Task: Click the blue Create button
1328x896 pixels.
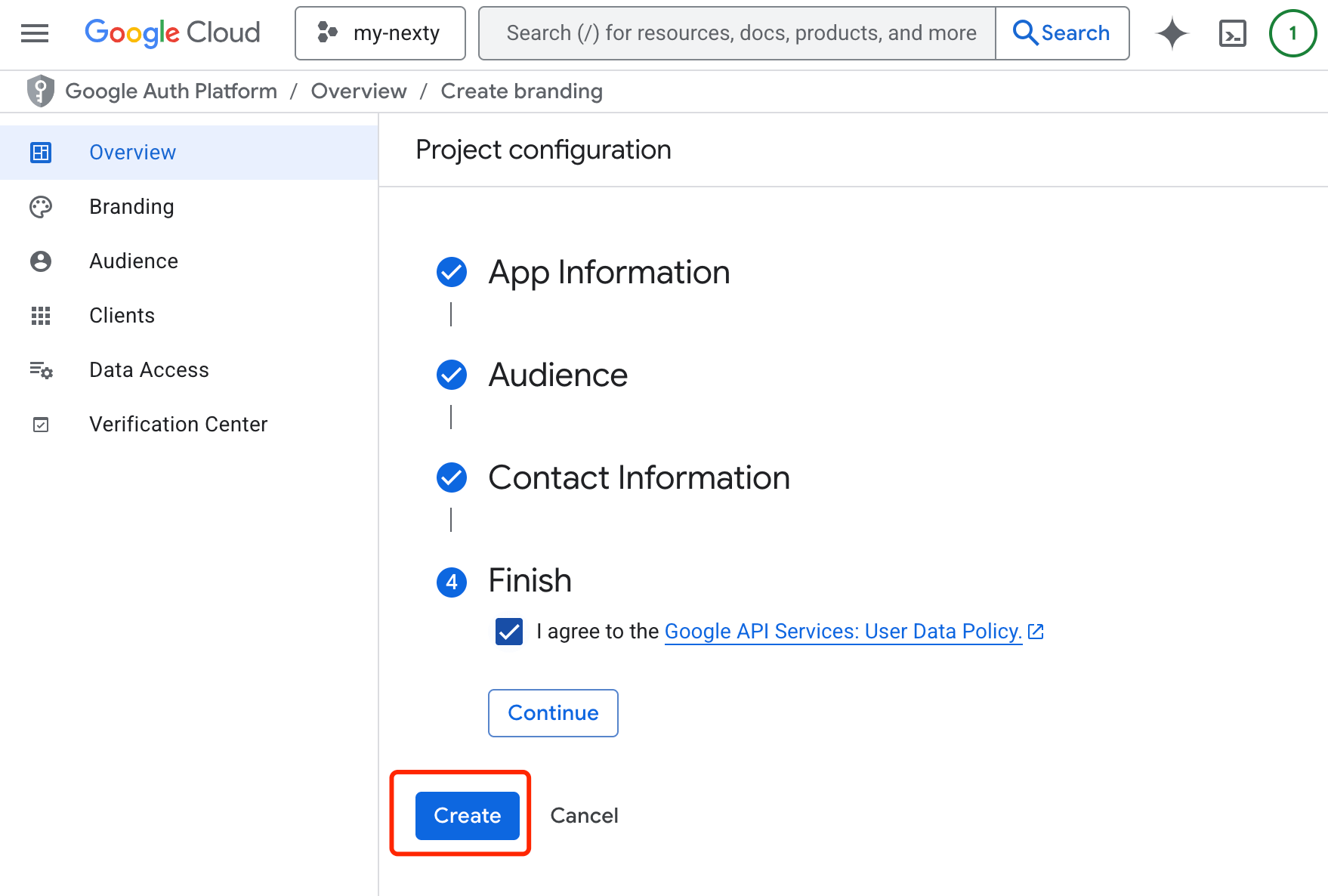Action: coord(468,816)
